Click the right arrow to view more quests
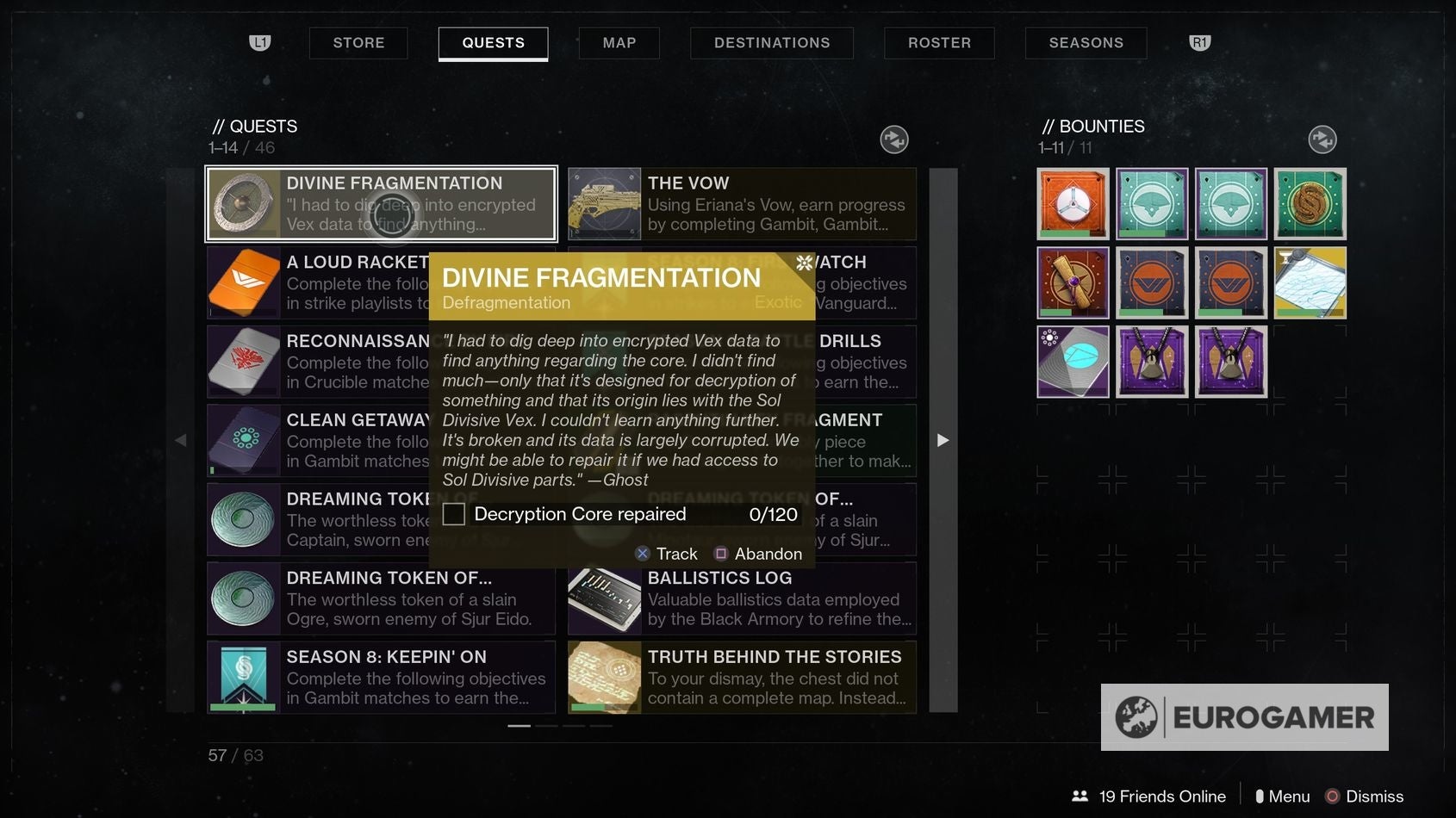This screenshot has width=1456, height=818. pyautogui.click(x=943, y=440)
